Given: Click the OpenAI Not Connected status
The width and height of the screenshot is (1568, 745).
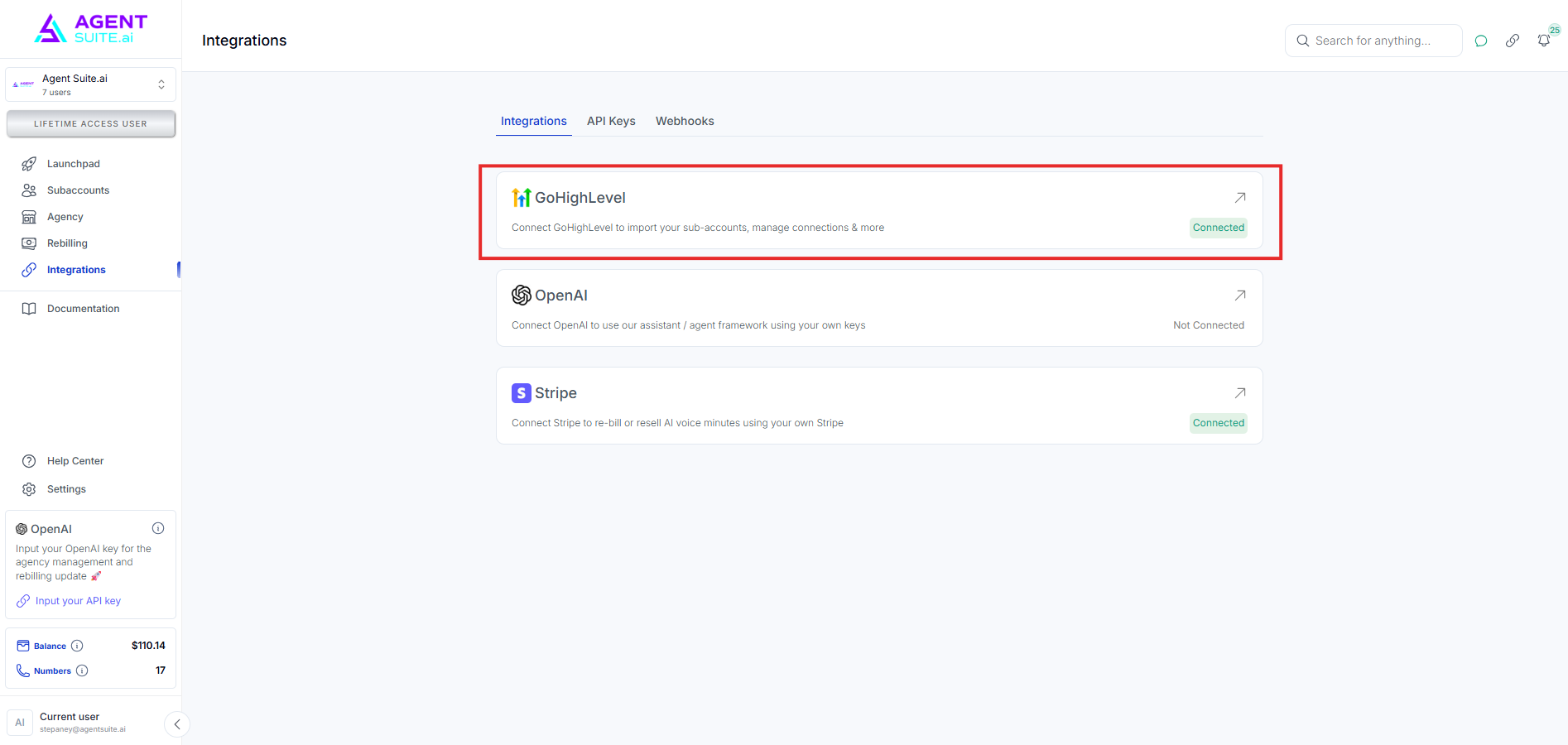Looking at the screenshot, I should [x=1209, y=325].
